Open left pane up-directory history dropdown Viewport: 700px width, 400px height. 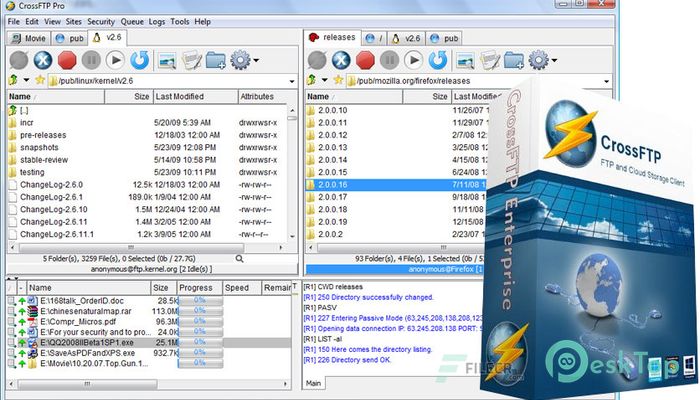26,80
